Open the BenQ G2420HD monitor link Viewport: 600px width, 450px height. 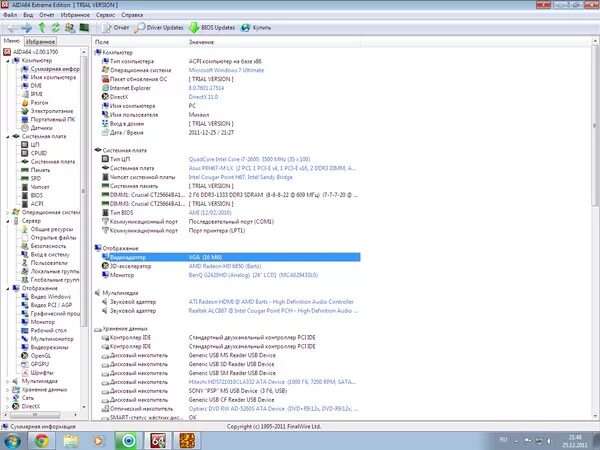[x=253, y=275]
